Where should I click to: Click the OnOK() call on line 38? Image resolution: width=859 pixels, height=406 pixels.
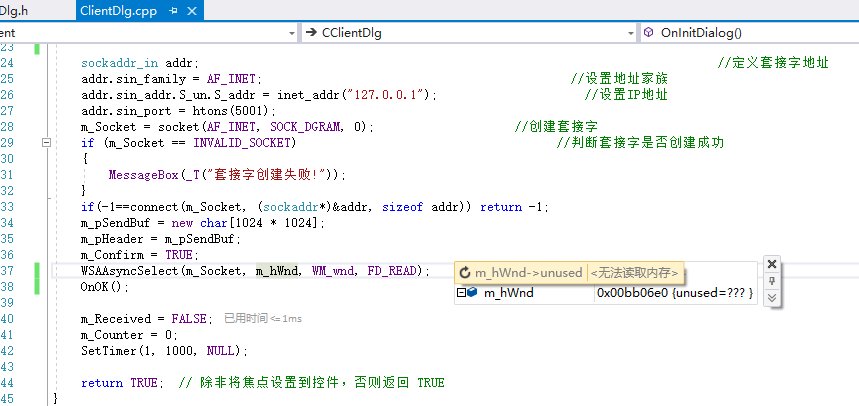[105, 287]
